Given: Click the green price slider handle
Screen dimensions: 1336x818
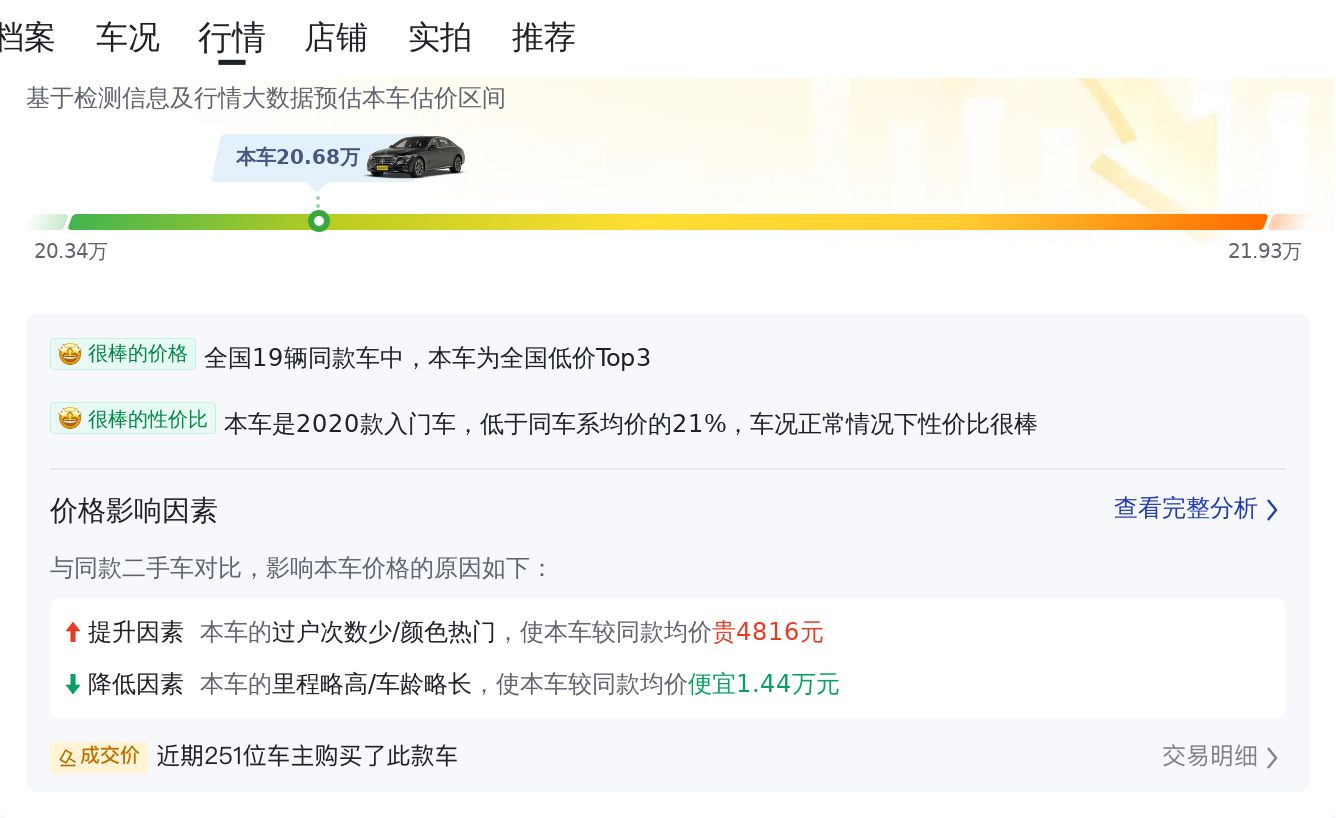Looking at the screenshot, I should tap(318, 221).
